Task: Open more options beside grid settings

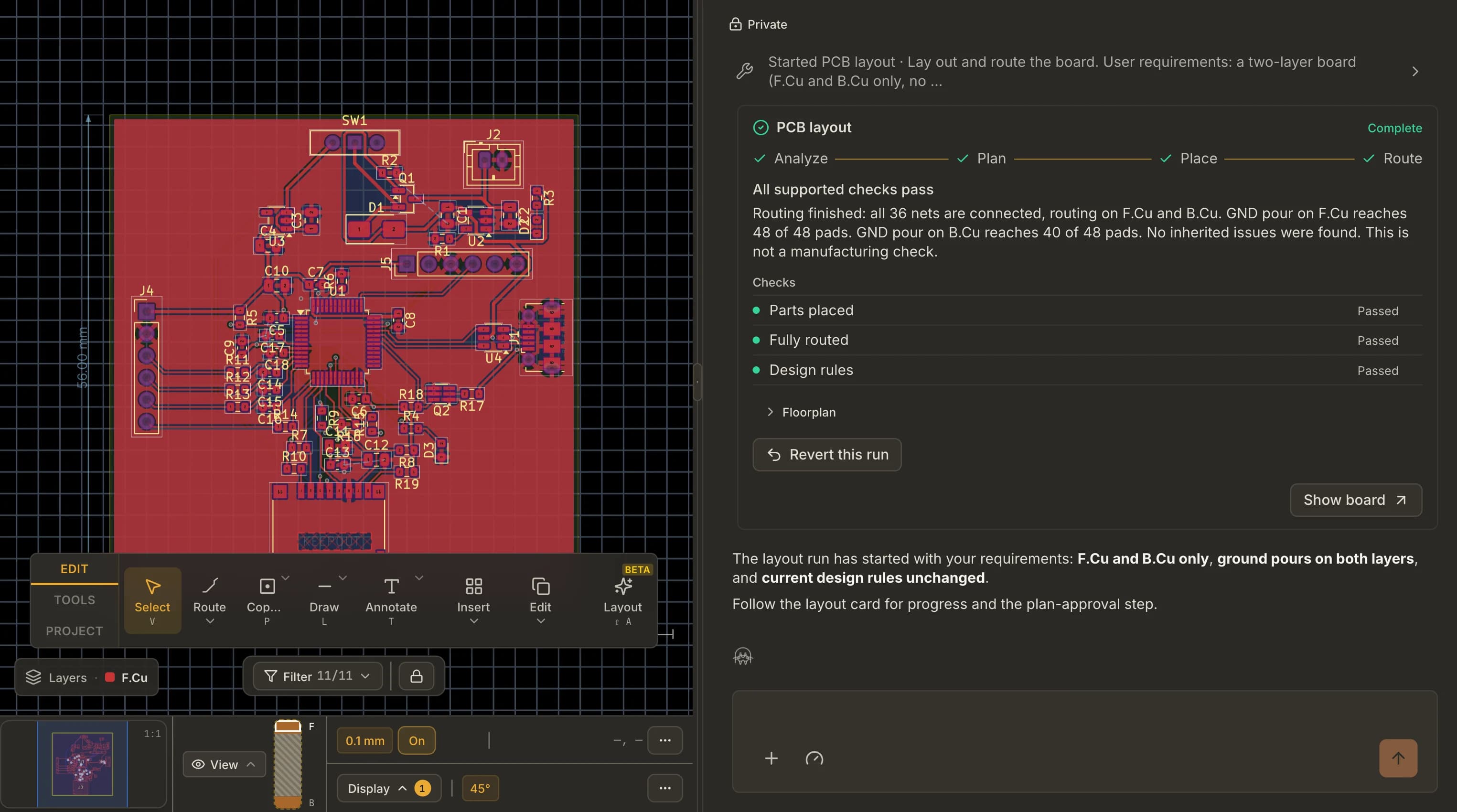Action: (664, 740)
